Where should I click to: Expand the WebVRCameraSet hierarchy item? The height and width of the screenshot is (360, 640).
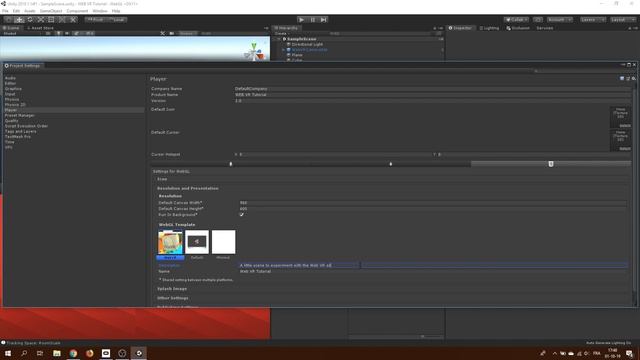pos(284,49)
